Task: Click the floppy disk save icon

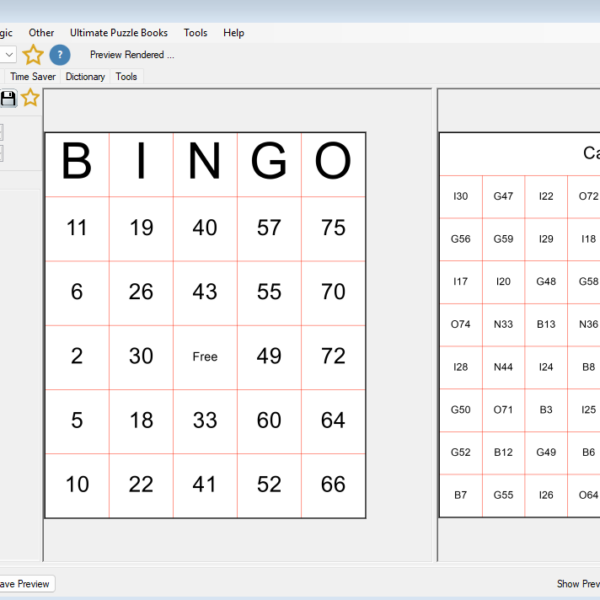Action: coord(9,98)
